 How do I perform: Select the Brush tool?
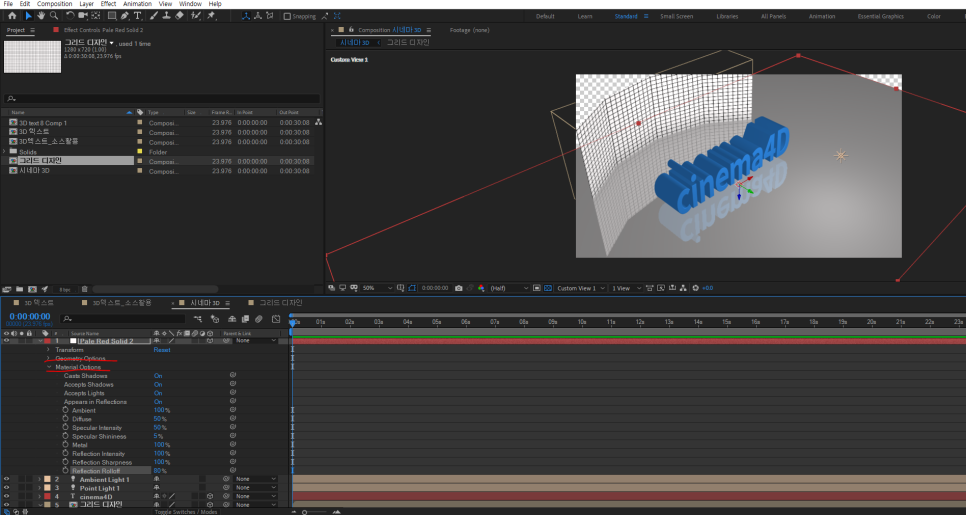click(x=154, y=16)
